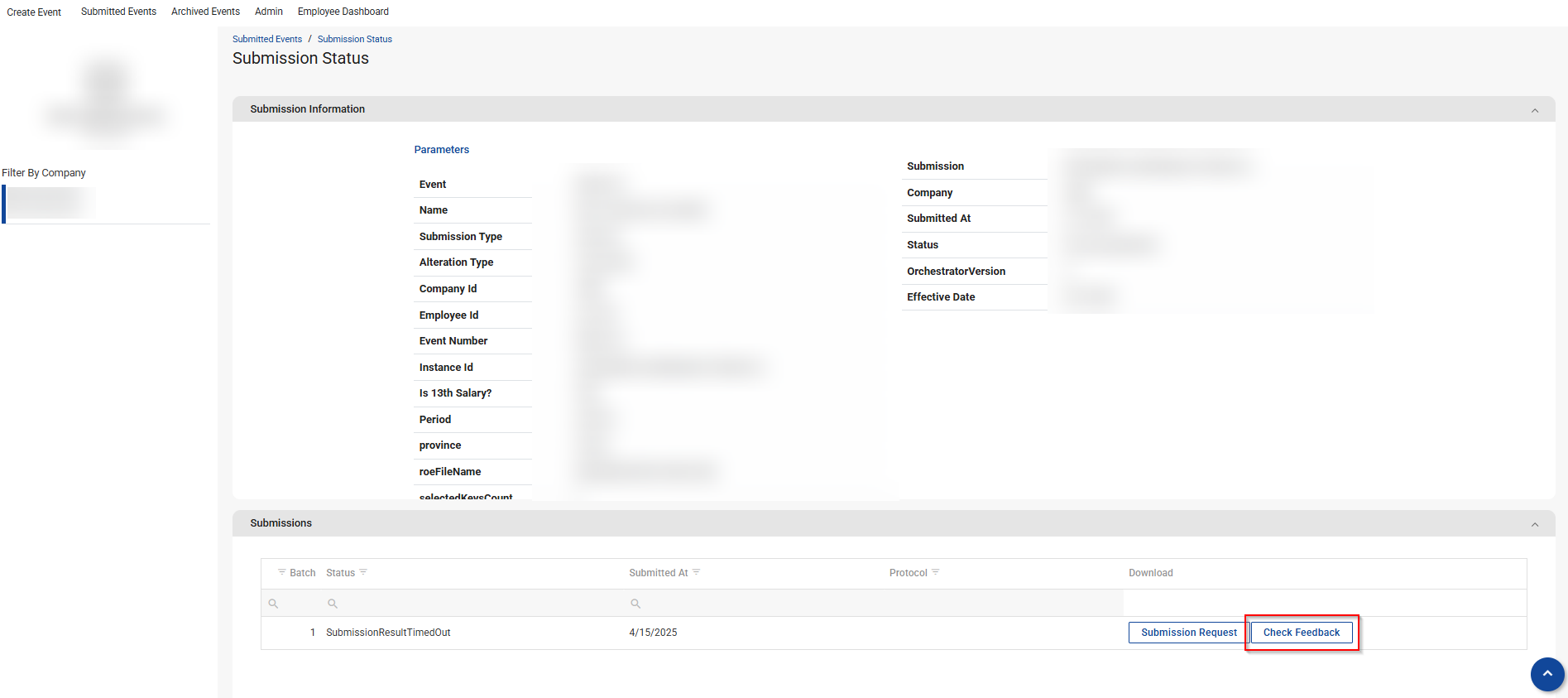The width and height of the screenshot is (1568, 698).
Task: Click the Check Feedback button
Action: (1301, 633)
